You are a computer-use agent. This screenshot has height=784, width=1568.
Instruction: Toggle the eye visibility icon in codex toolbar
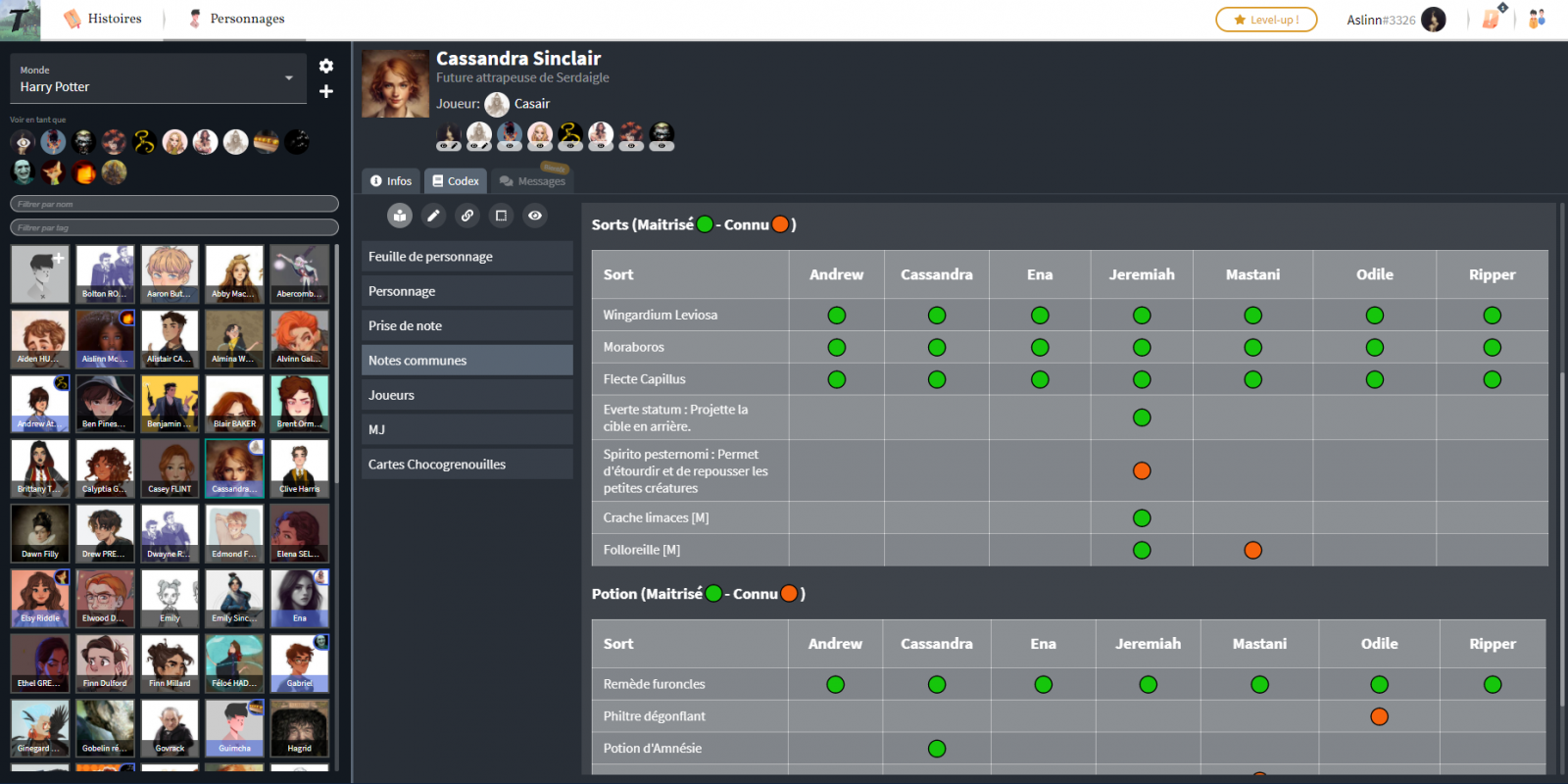(535, 216)
